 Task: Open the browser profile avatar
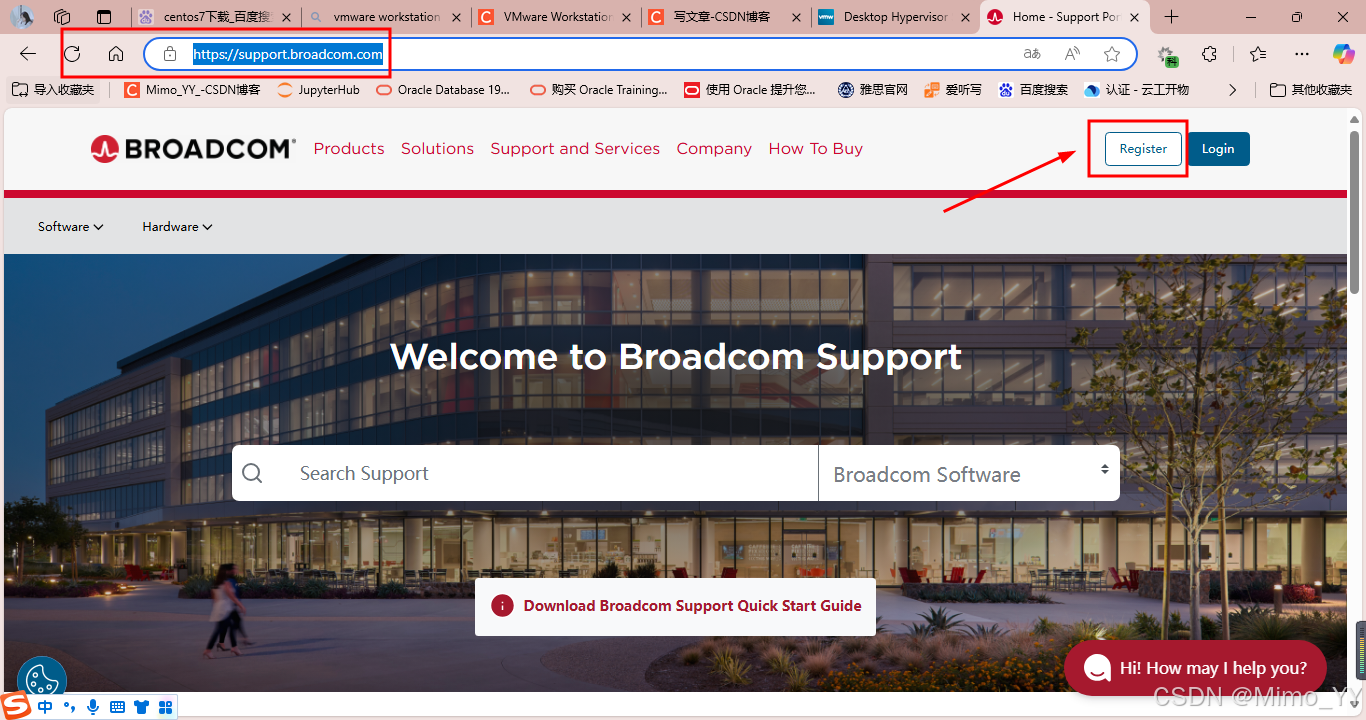coord(22,17)
